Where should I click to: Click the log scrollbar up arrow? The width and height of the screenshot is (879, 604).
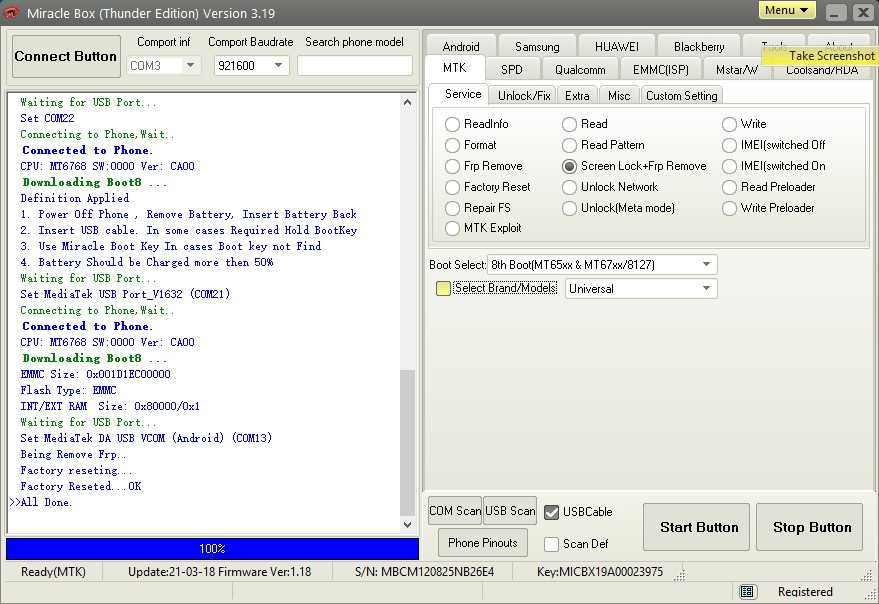[x=407, y=102]
